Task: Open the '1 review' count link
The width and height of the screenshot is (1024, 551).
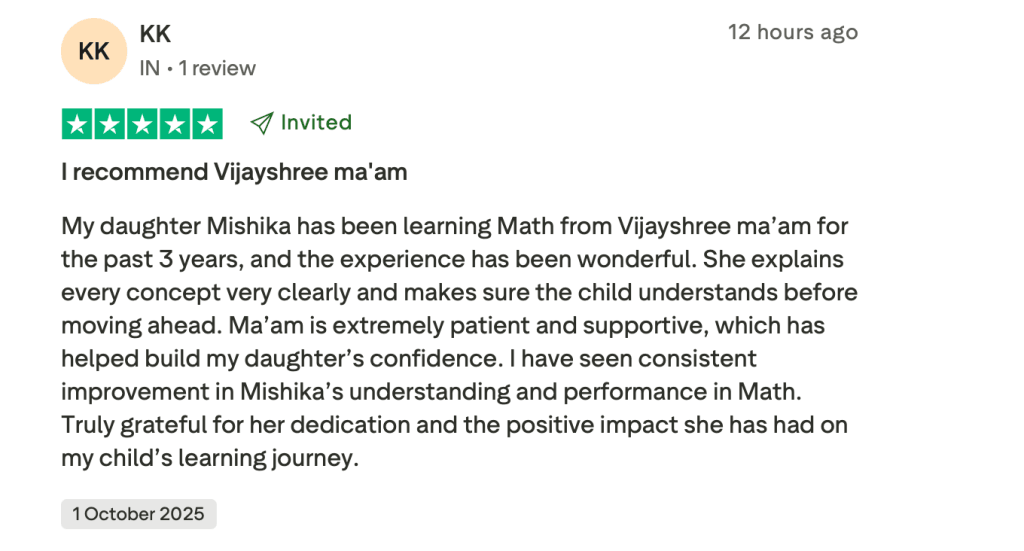Action: click(223, 68)
